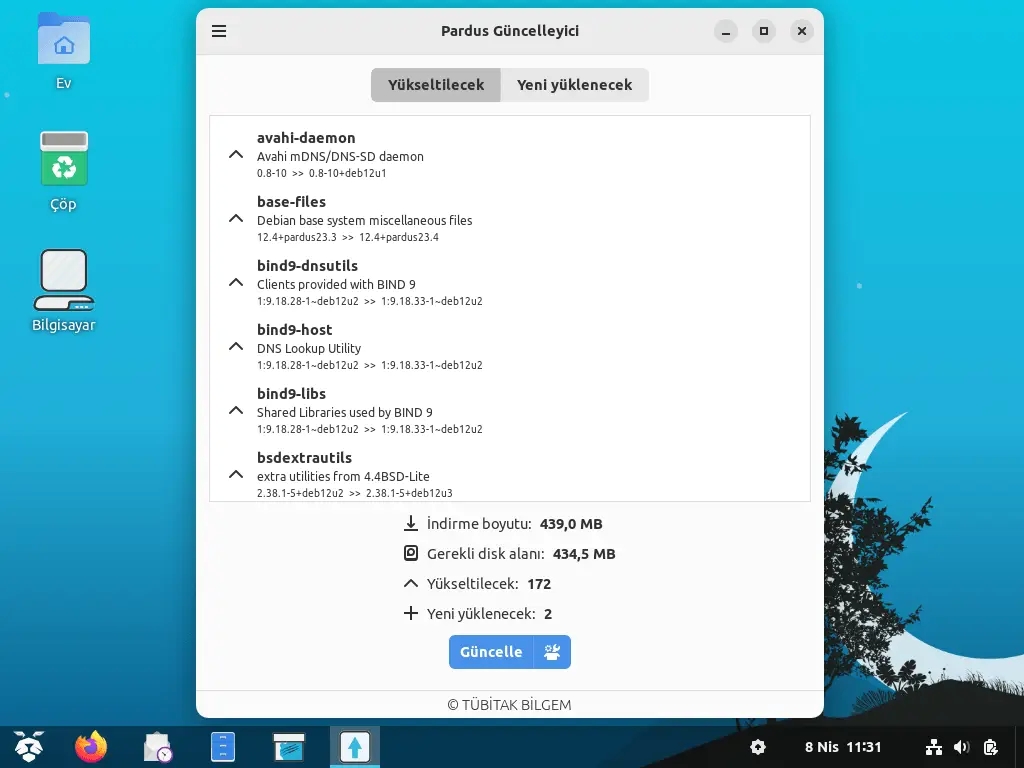Open the volume icon in the system tray

click(961, 746)
